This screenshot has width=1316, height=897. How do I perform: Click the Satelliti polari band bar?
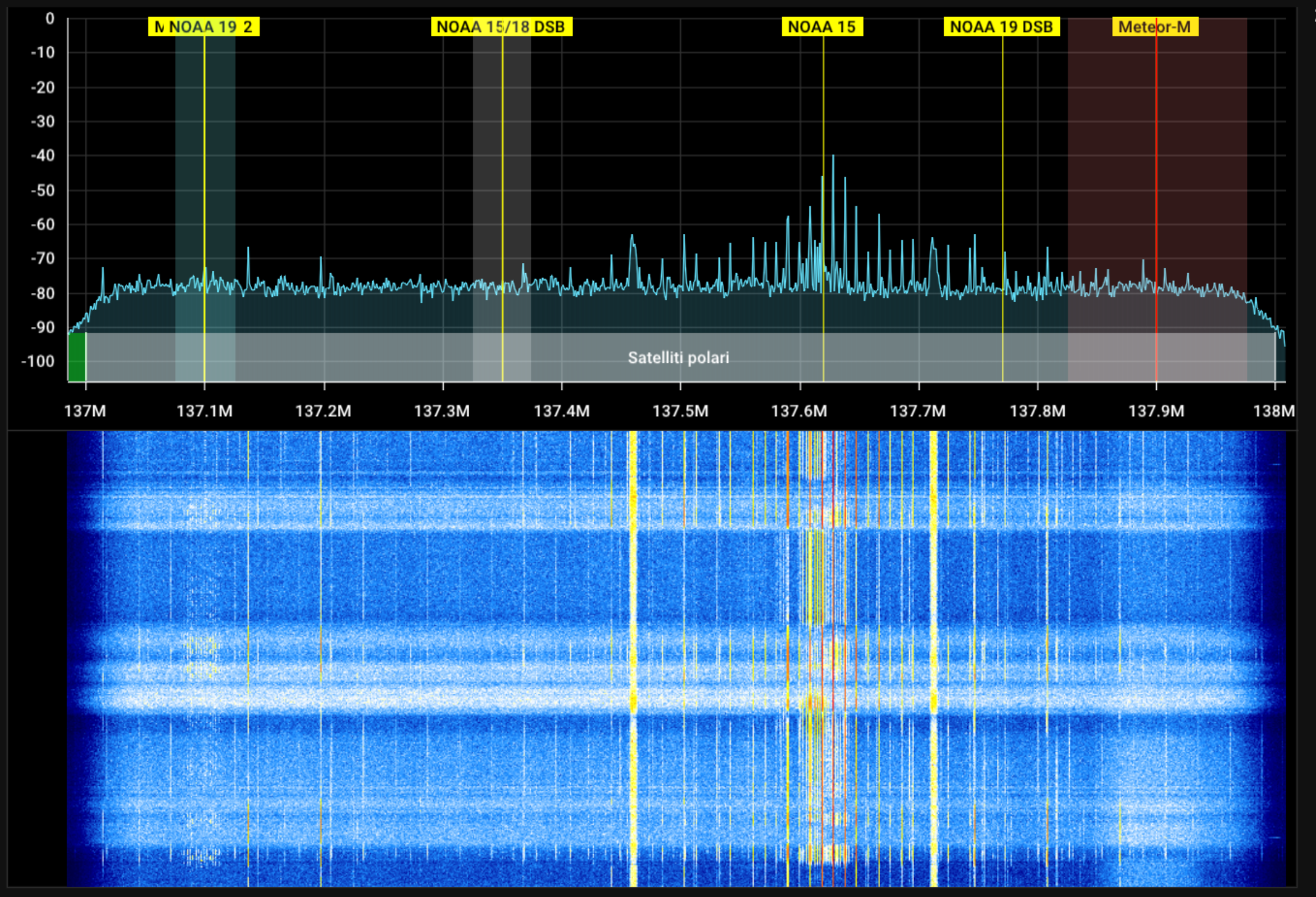point(680,357)
